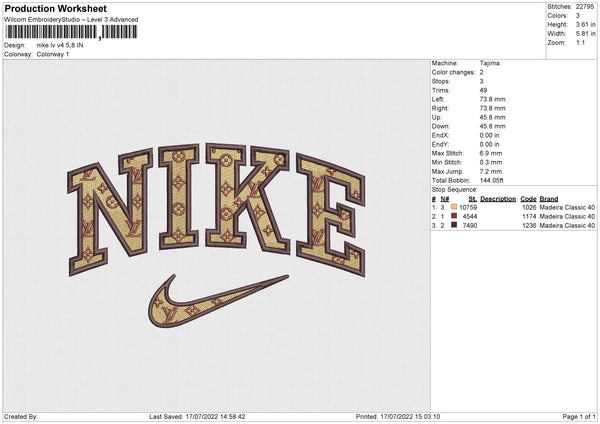Click the "N#" column header
The image size is (600, 424).
coord(445,199)
